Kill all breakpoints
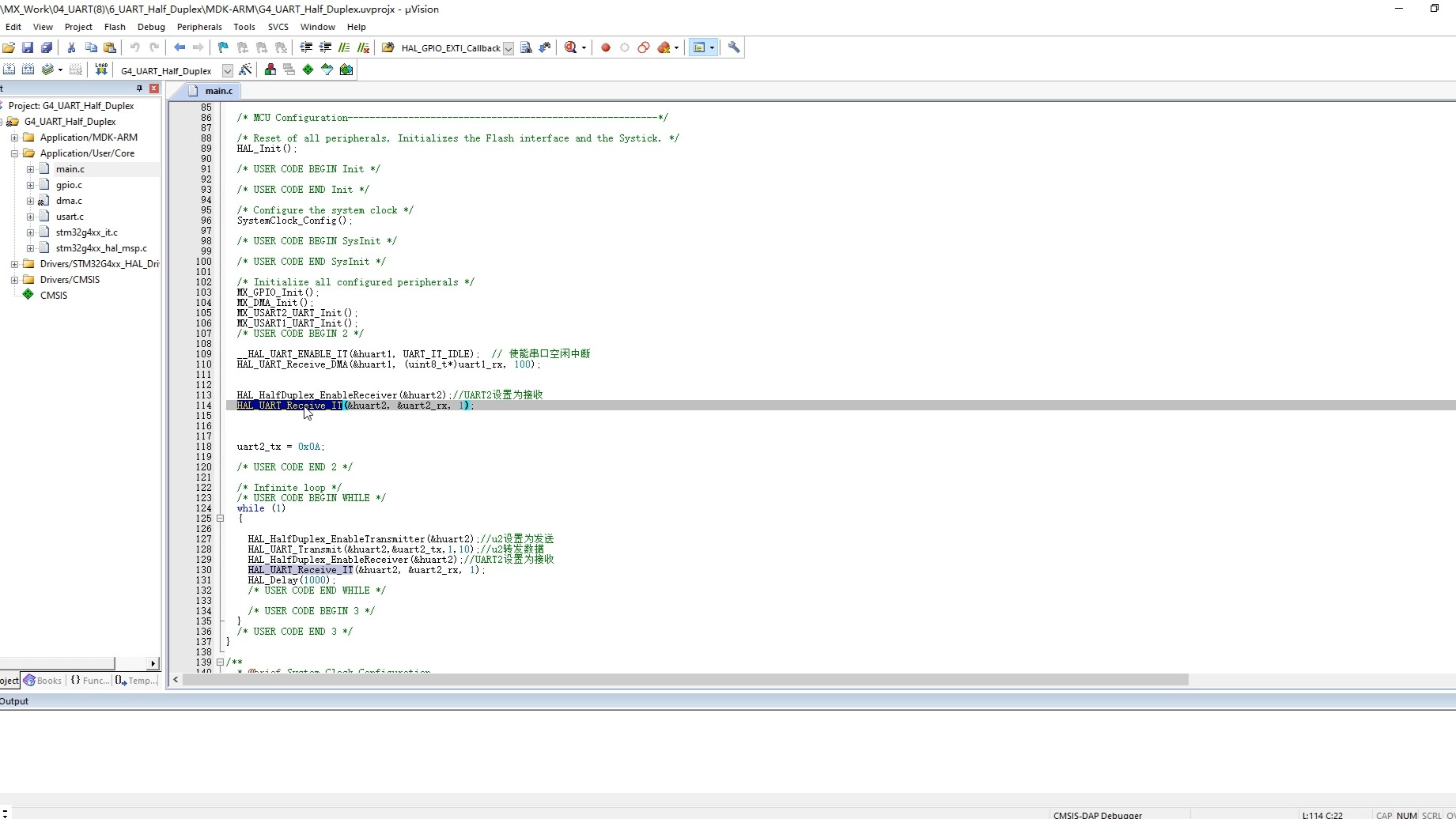 (x=664, y=47)
